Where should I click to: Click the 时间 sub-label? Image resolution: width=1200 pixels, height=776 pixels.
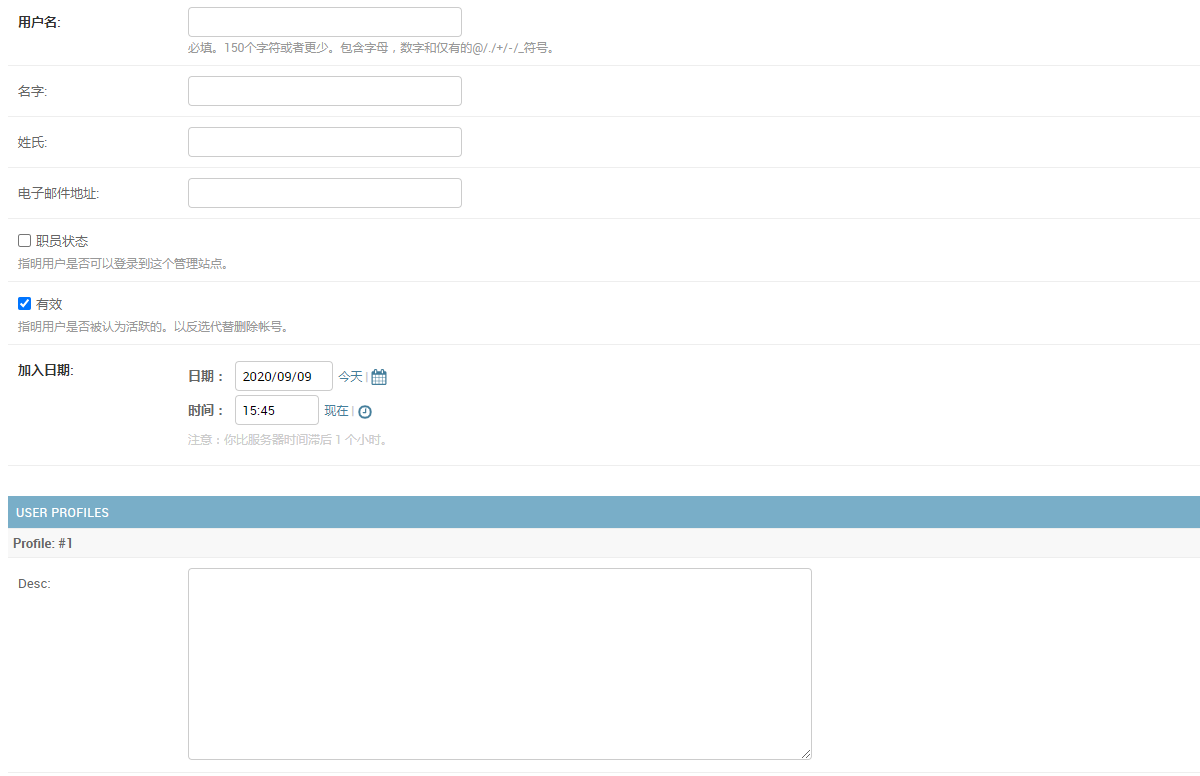[207, 410]
